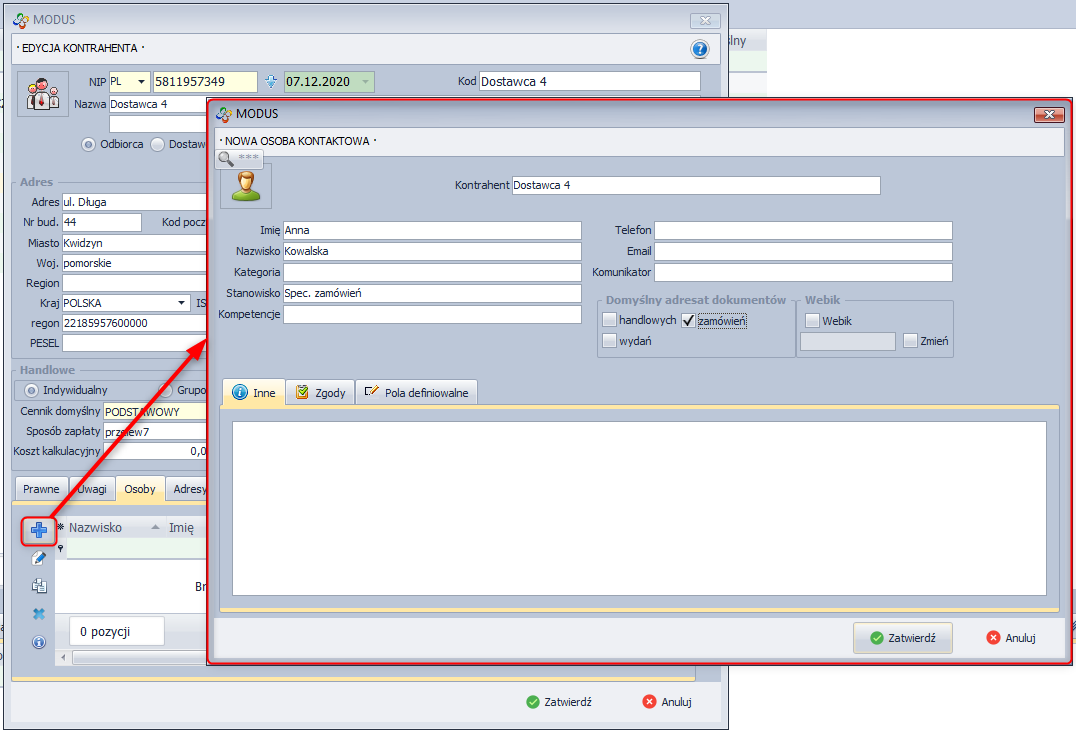Select the Indywidualny radio button
The width and height of the screenshot is (1076, 736).
[32, 390]
